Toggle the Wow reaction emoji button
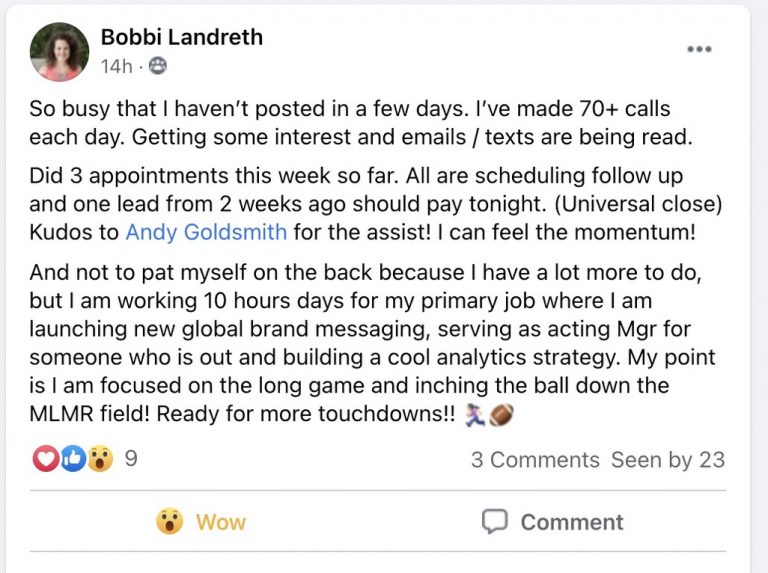 [169, 521]
